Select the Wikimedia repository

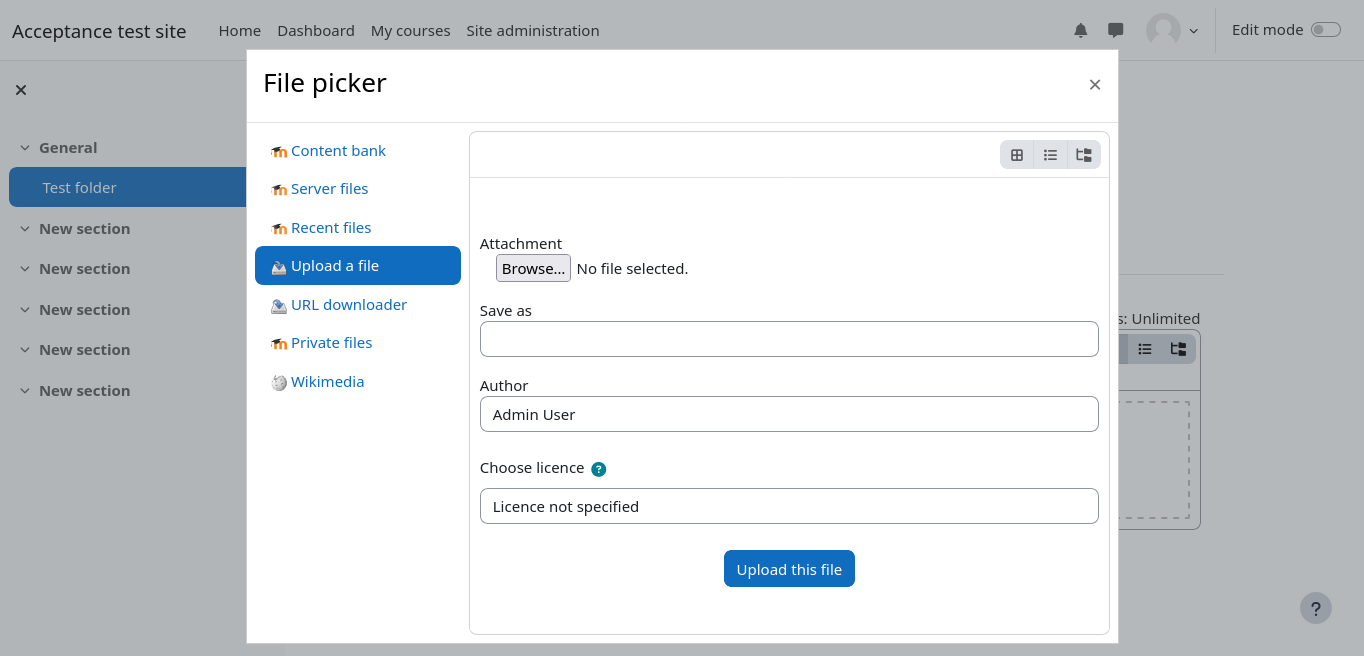click(x=327, y=382)
